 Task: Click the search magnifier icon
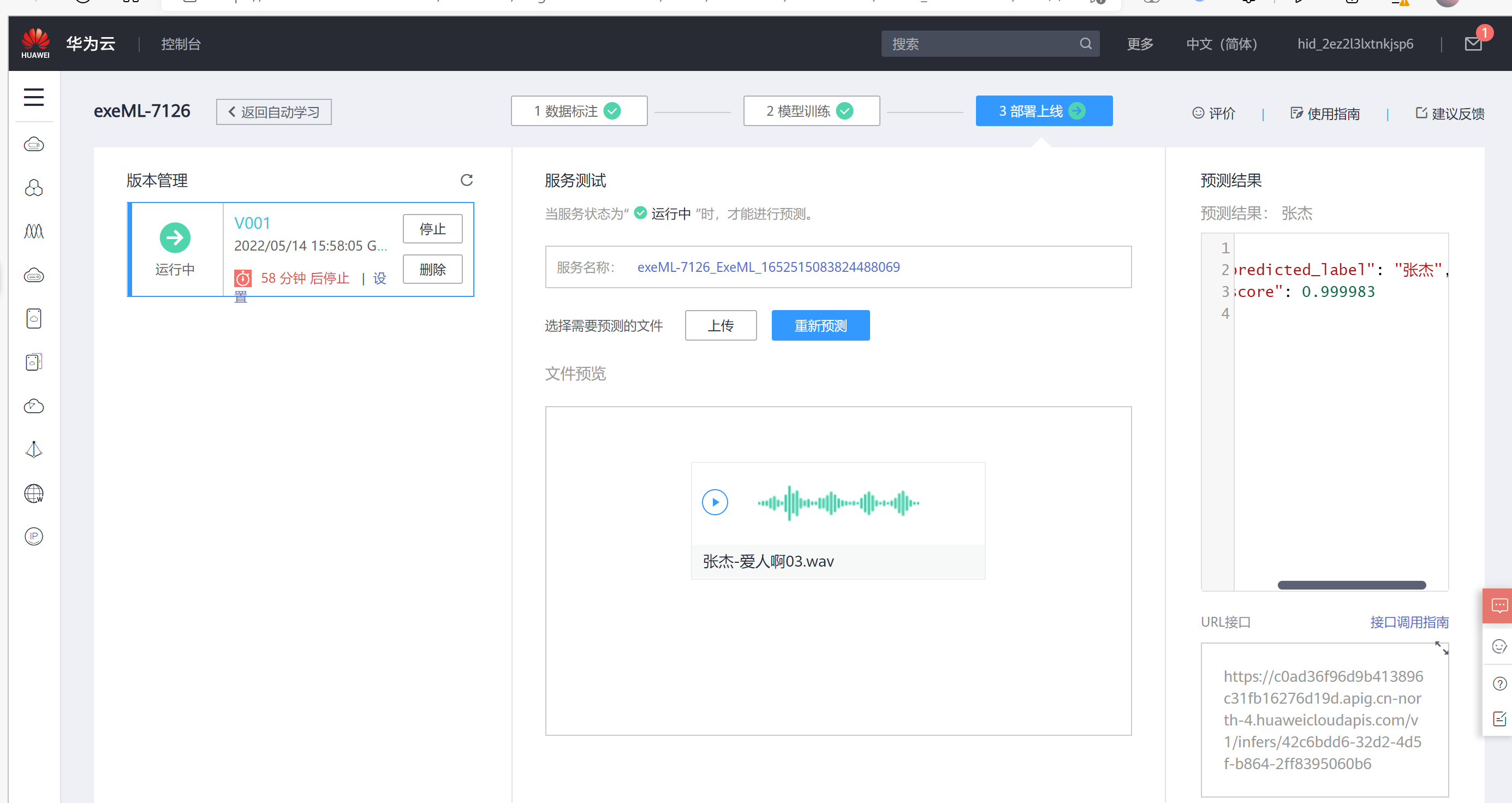point(1085,44)
